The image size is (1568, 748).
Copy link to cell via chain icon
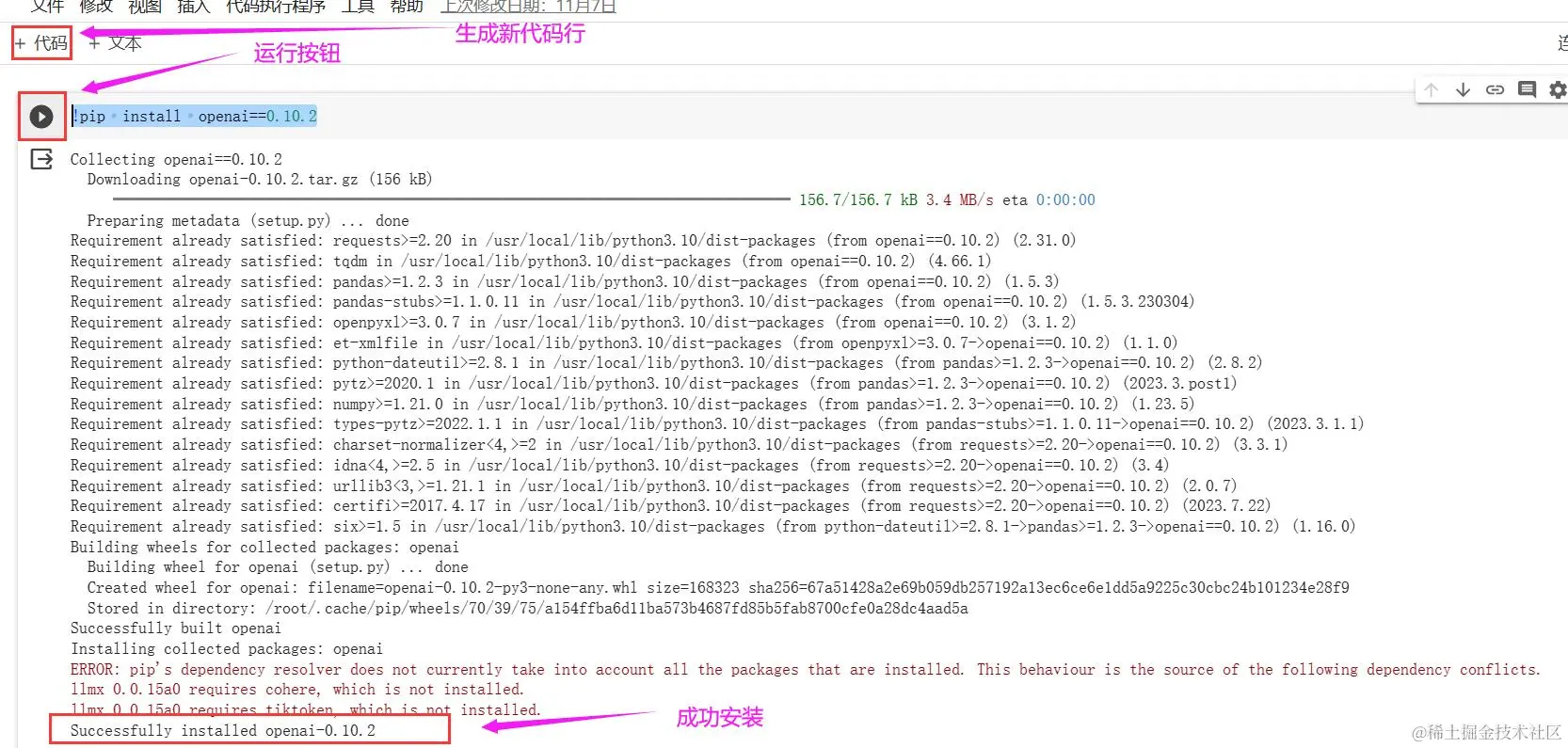1495,89
